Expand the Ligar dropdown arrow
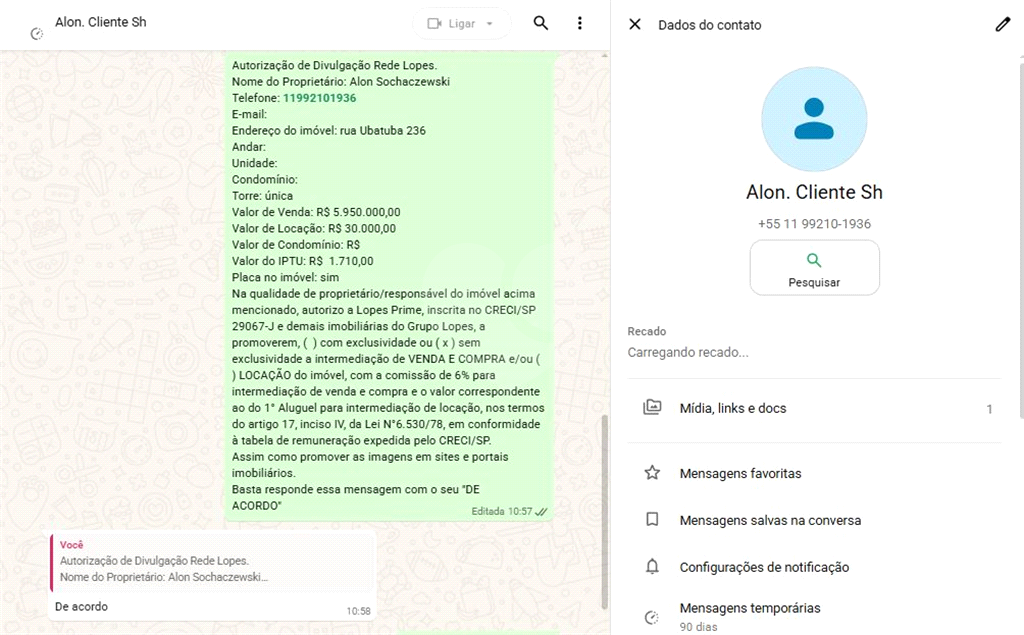 [x=490, y=23]
